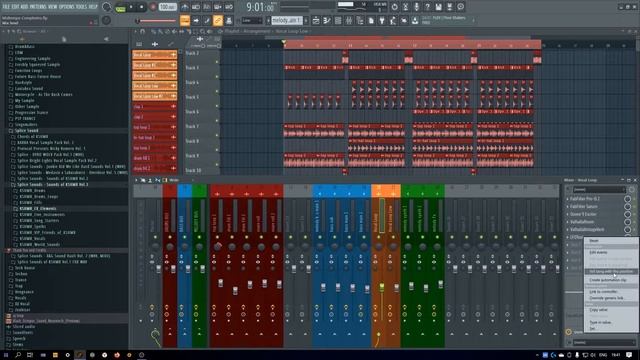Screen dimensions: 640x360
Task: Click the highlighted green fader on the orange mixer track
Action: coord(382,287)
